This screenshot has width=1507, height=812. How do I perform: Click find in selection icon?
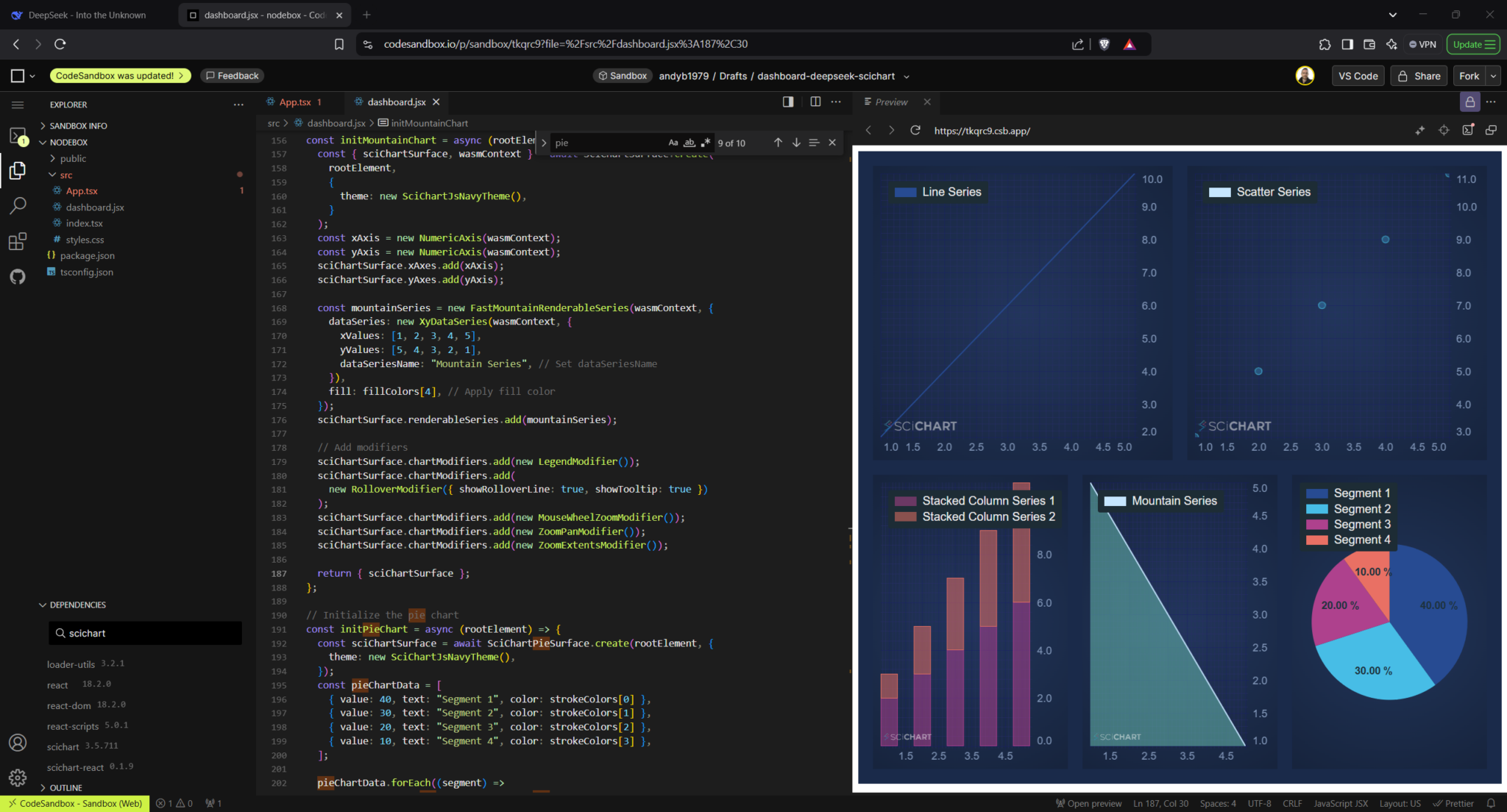(x=814, y=143)
